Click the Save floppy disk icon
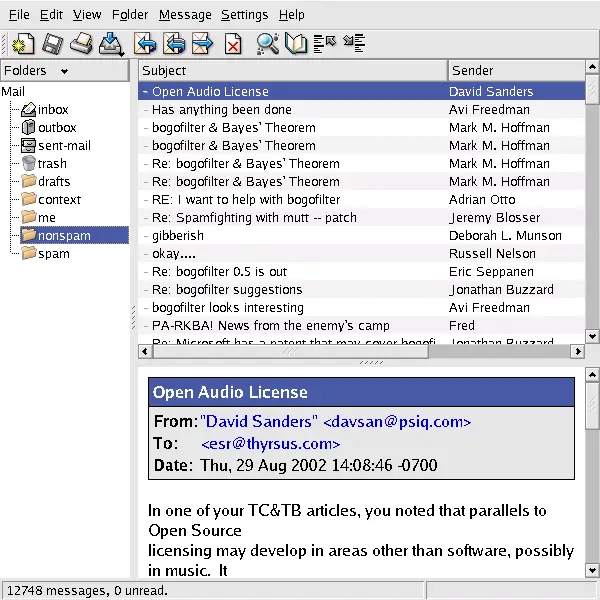 click(x=52, y=43)
